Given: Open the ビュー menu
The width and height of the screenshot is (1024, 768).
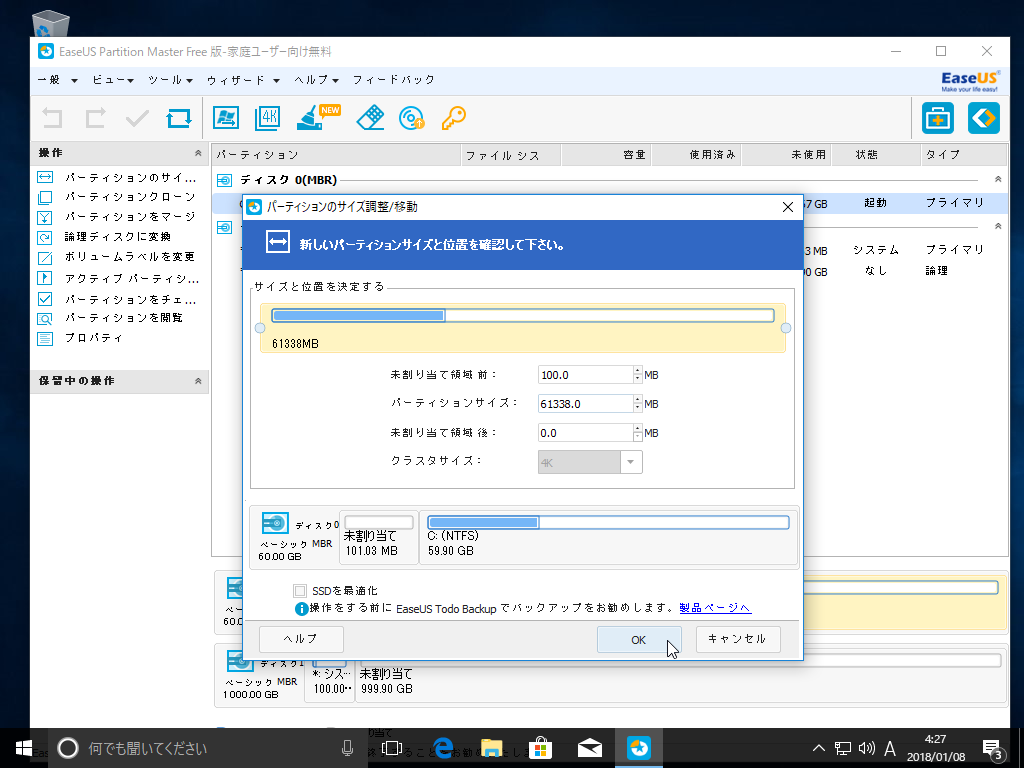Looking at the screenshot, I should pos(113,80).
